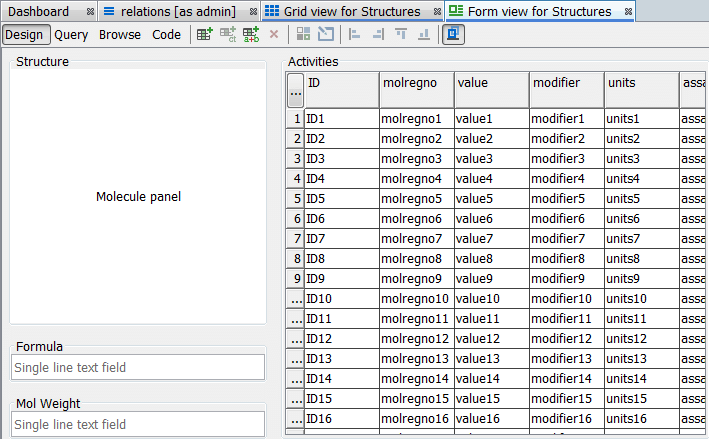Click the align left edges icon
Image resolution: width=709 pixels, height=439 pixels.
coord(354,34)
